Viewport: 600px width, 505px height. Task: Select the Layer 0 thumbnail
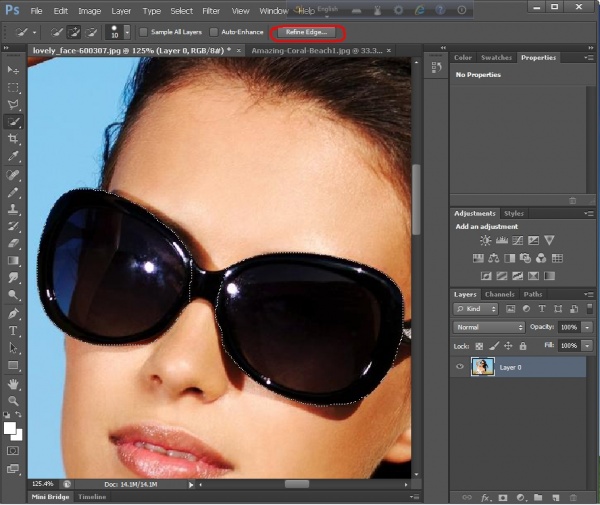click(483, 367)
